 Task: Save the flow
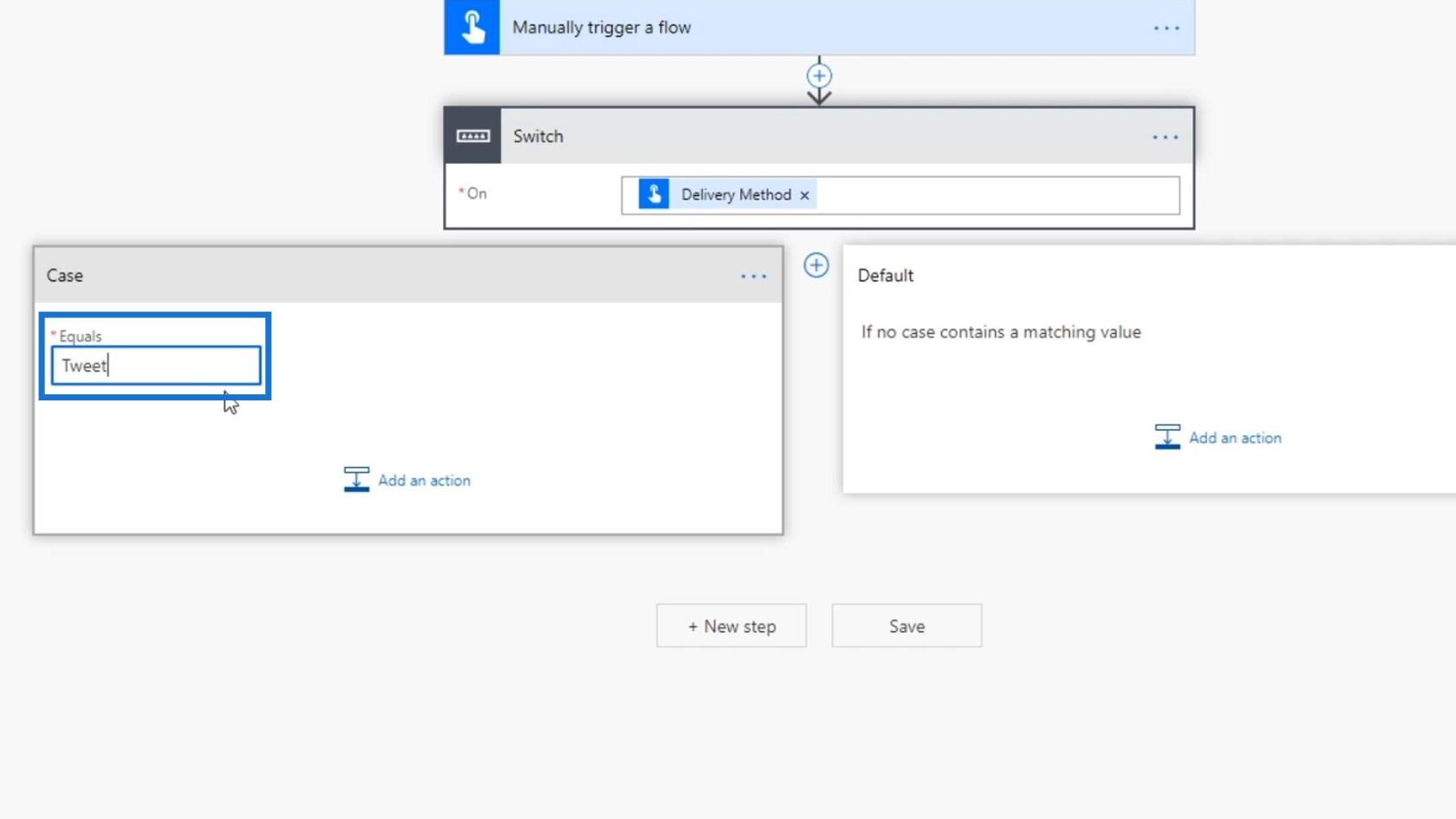click(907, 626)
